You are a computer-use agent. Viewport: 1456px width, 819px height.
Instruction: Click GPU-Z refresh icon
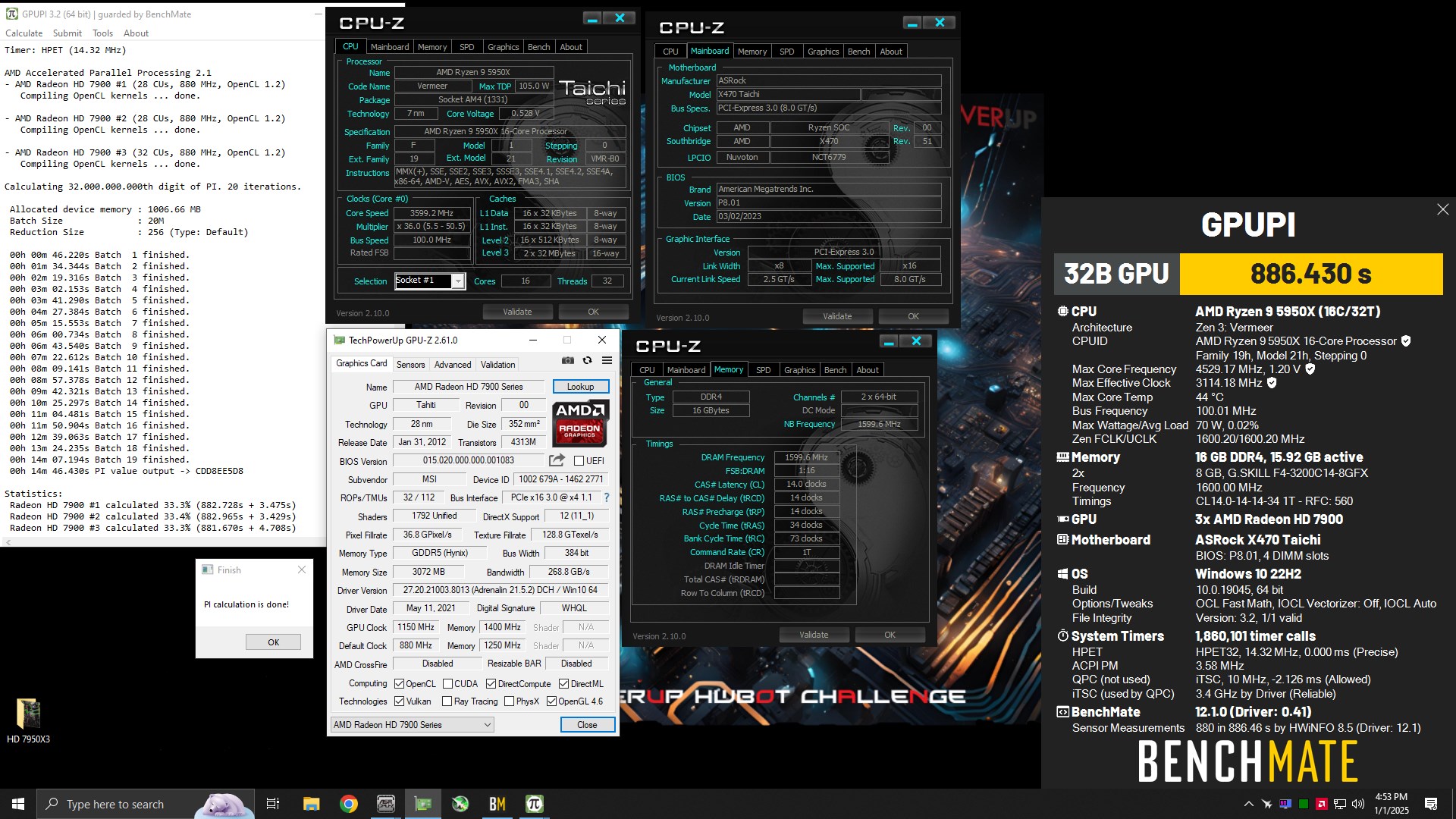587,360
